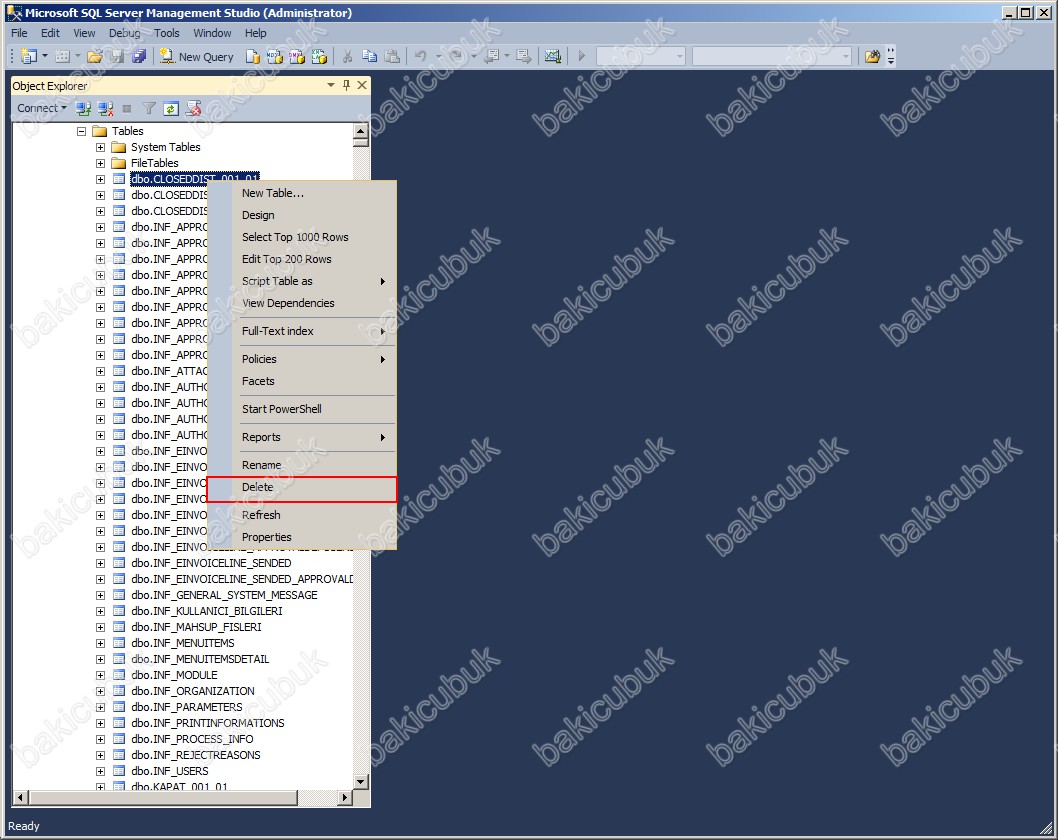This screenshot has height=840, width=1058.
Task: Choose Properties in context menu
Action: [302, 537]
